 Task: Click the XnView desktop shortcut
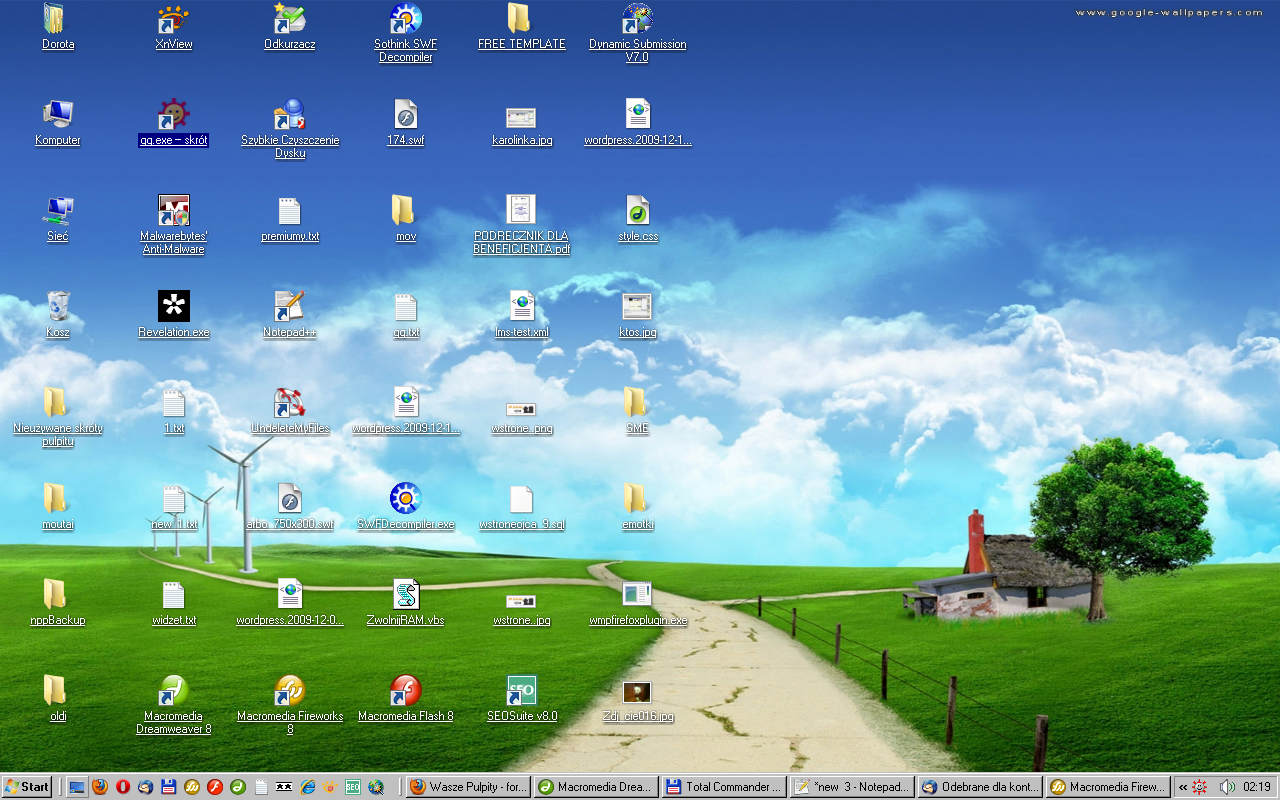pos(174,20)
